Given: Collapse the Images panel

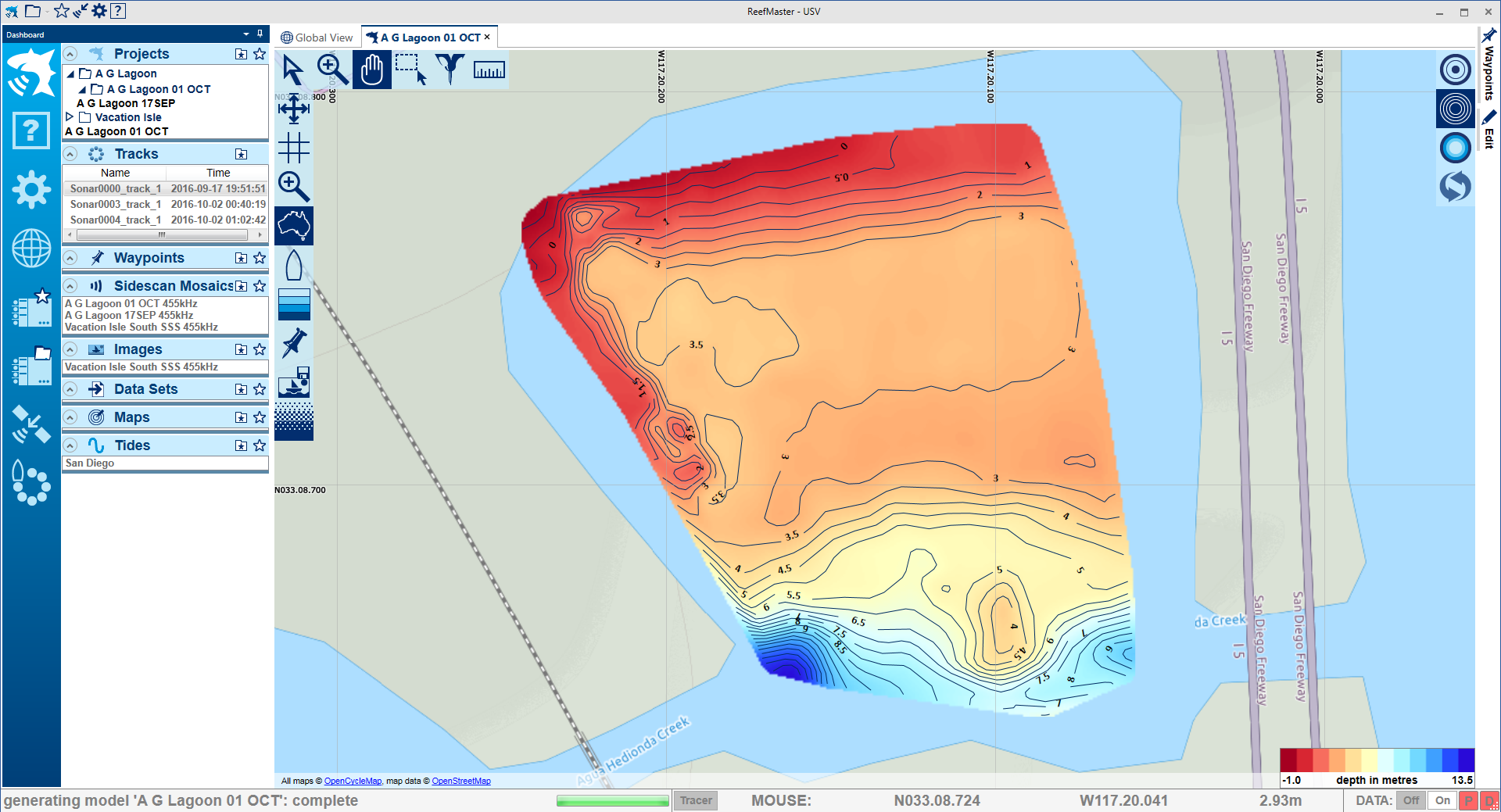Looking at the screenshot, I should (70, 349).
